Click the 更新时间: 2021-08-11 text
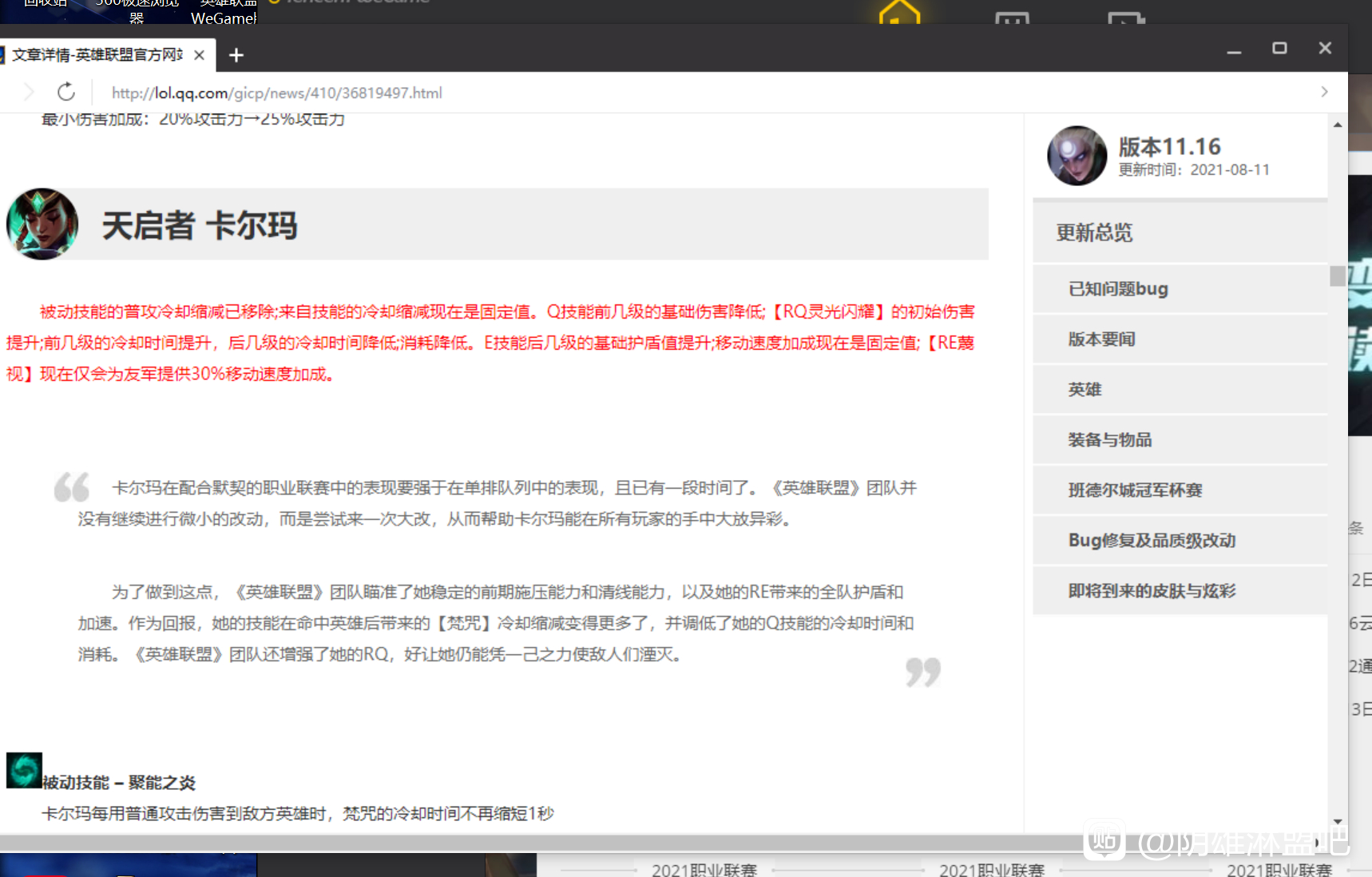 point(1193,170)
